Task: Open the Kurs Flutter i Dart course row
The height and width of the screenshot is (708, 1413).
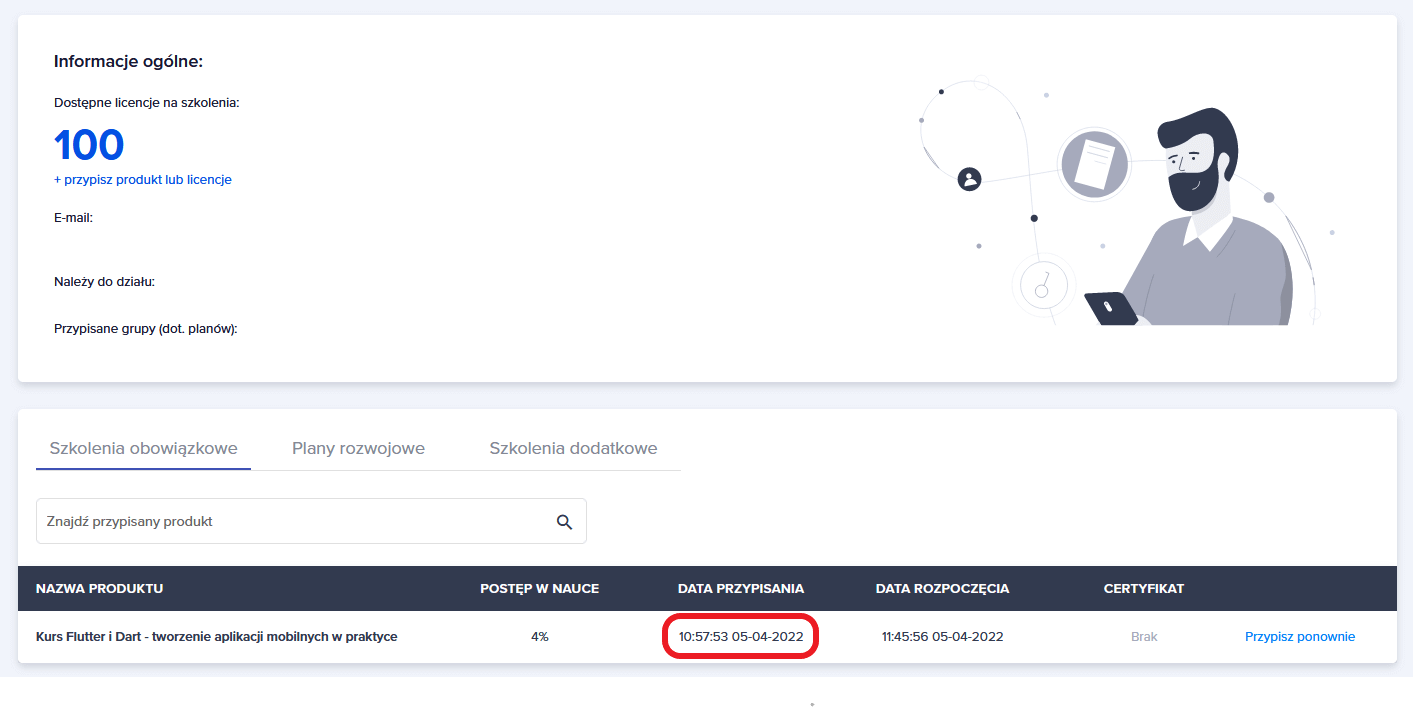Action: coord(216,637)
